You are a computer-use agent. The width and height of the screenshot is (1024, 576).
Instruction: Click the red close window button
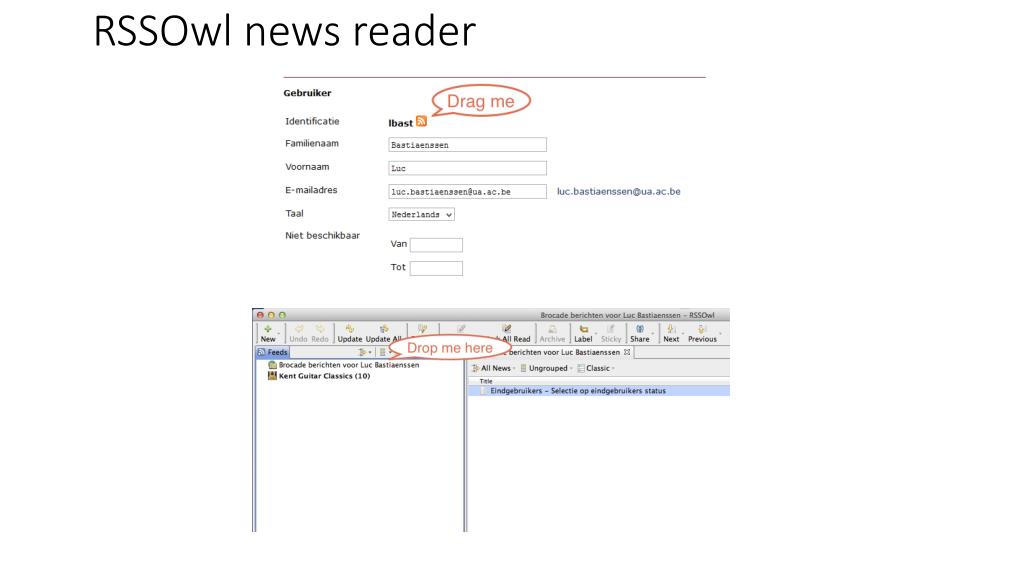point(261,315)
